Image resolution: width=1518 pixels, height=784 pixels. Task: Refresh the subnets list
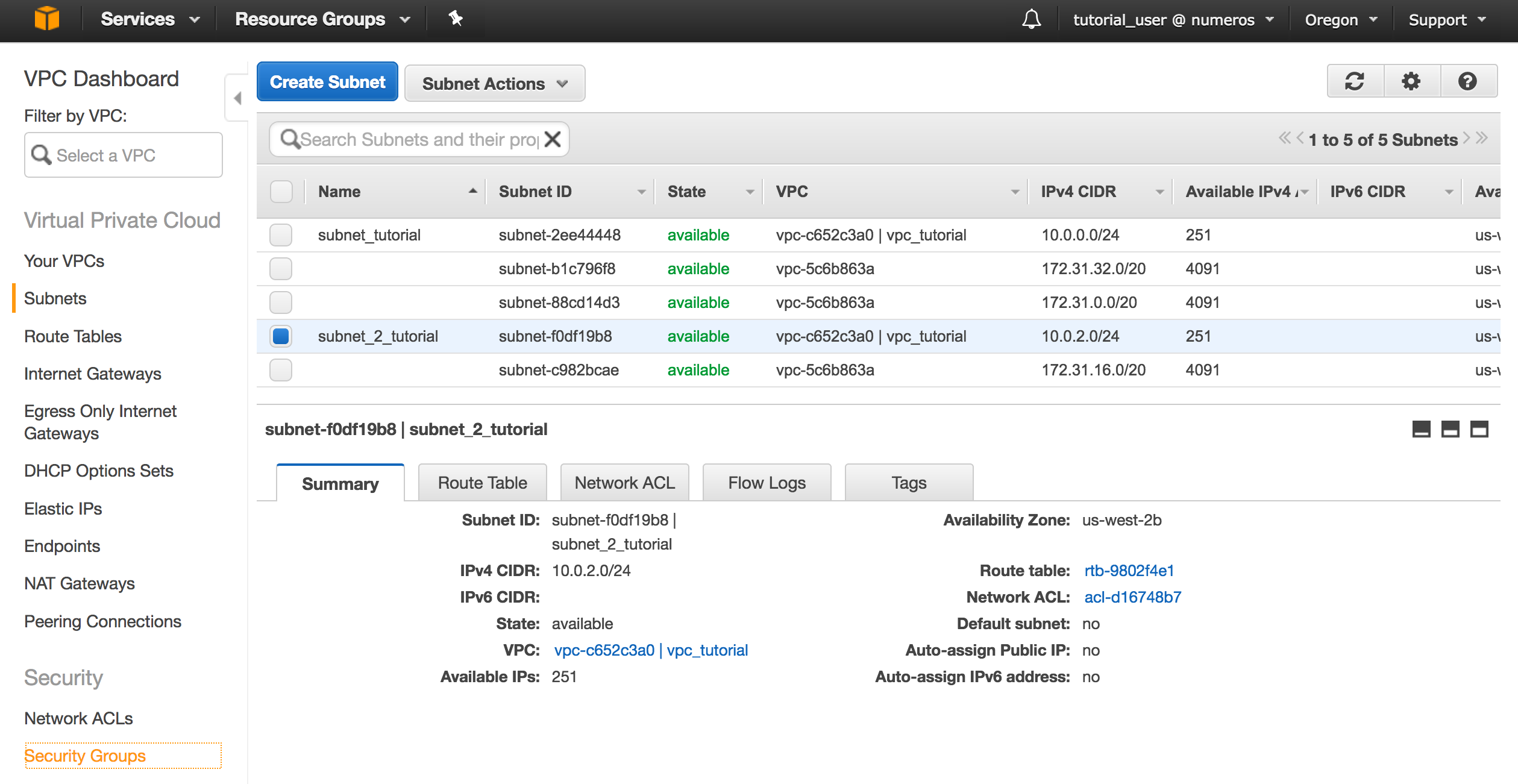(1355, 81)
